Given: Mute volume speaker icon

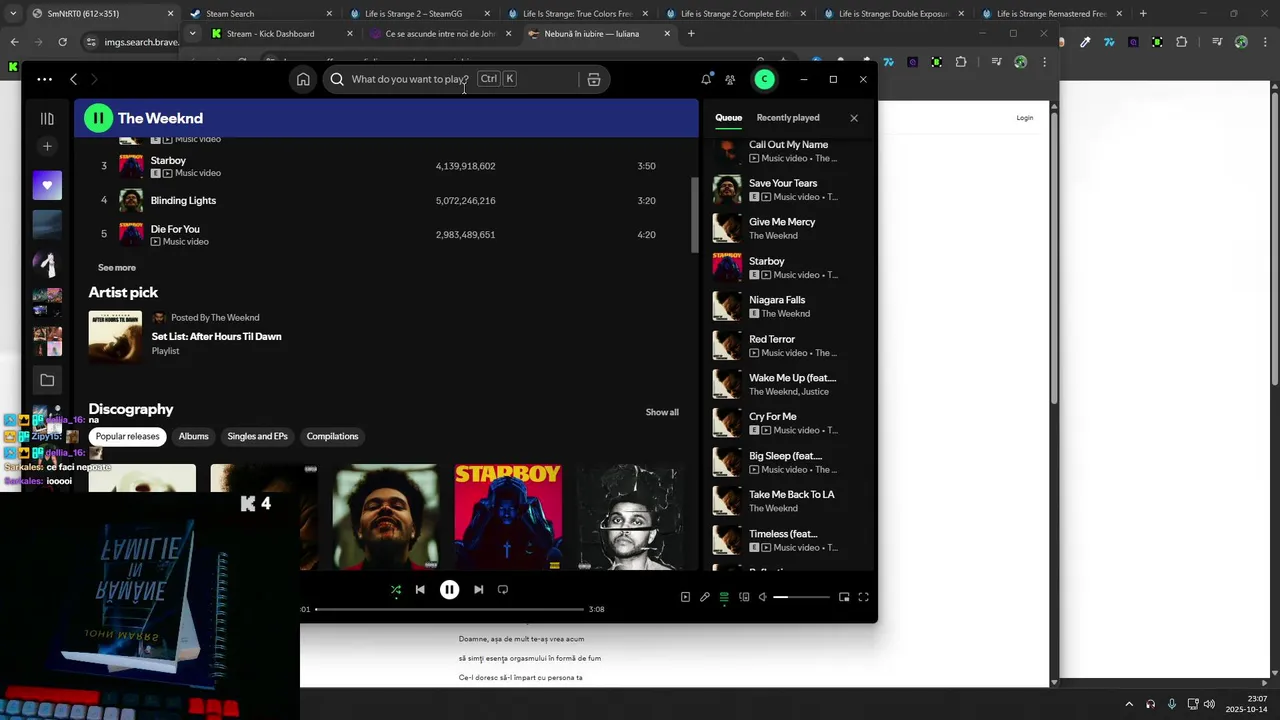Looking at the screenshot, I should (x=762, y=597).
